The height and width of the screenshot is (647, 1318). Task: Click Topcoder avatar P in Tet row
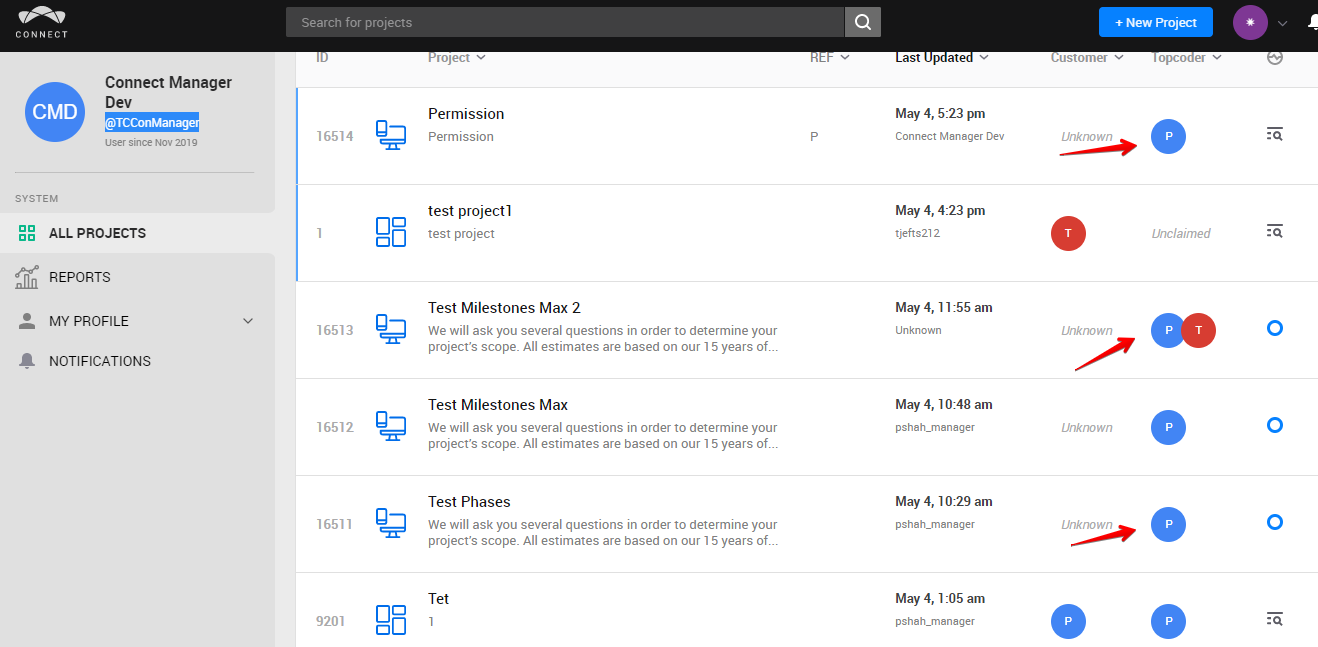point(1168,621)
